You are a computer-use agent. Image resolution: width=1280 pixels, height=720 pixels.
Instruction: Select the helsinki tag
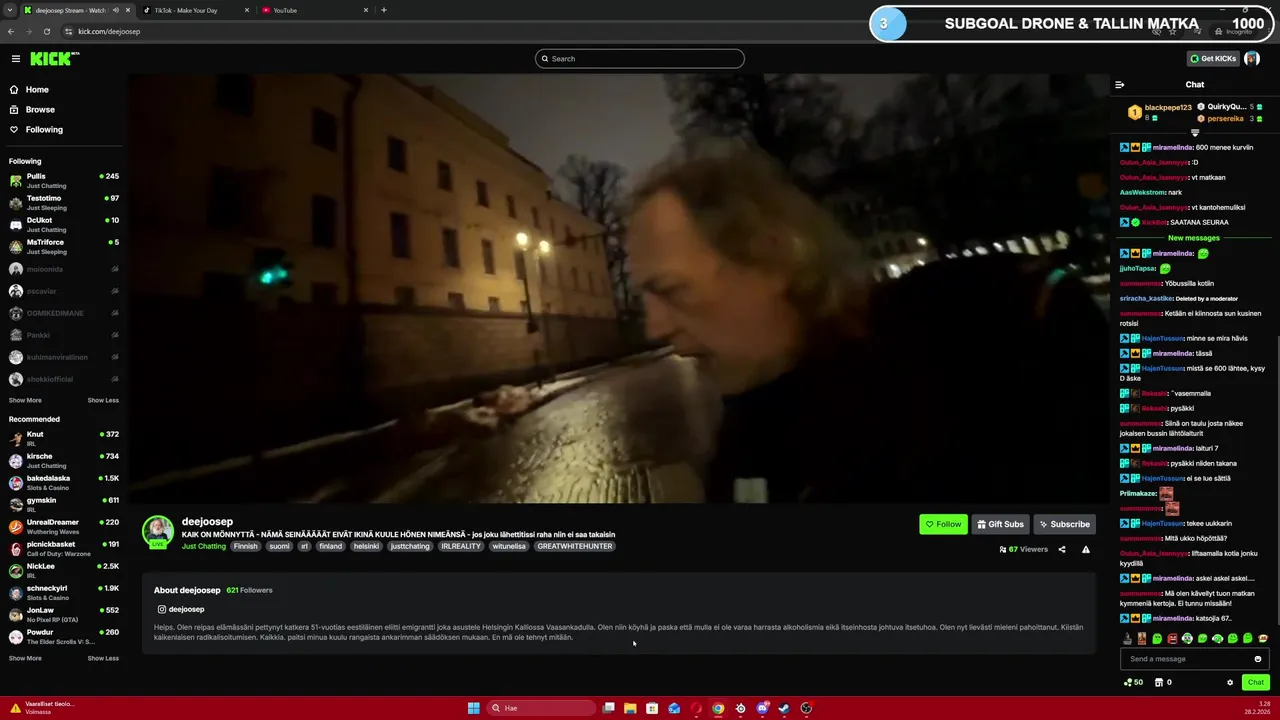(366, 547)
